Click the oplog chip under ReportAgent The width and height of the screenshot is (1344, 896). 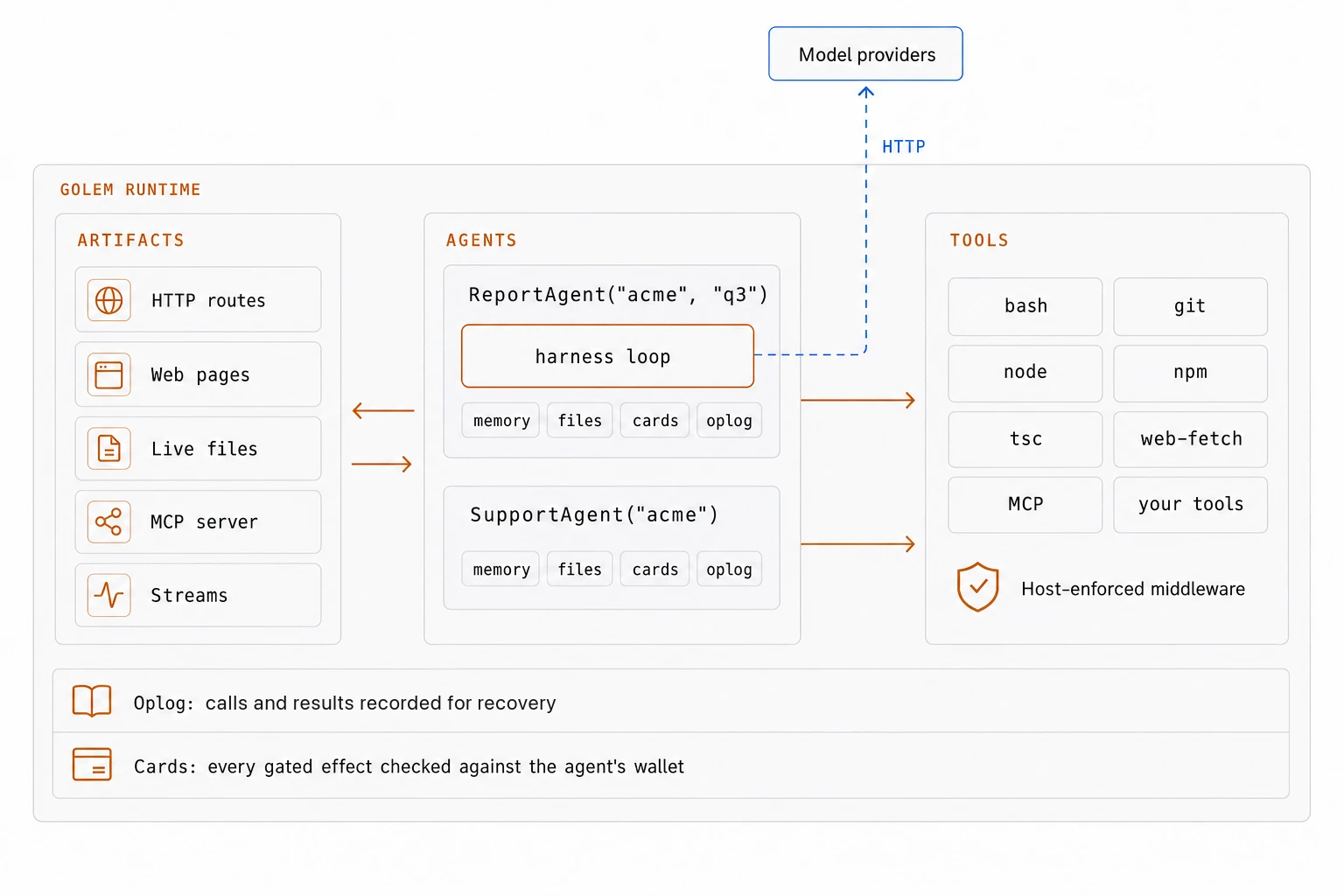(x=729, y=421)
